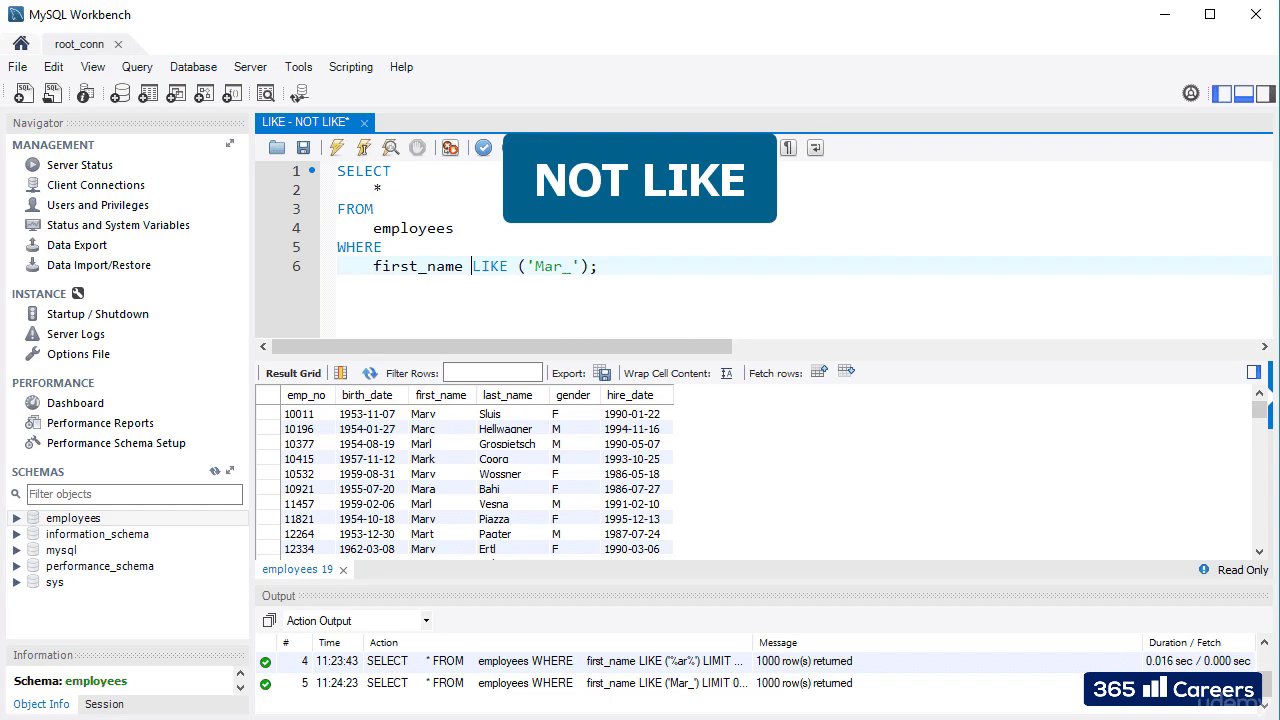The image size is (1280, 720).
Task: Expand the performance_schema node
Action: click(16, 566)
